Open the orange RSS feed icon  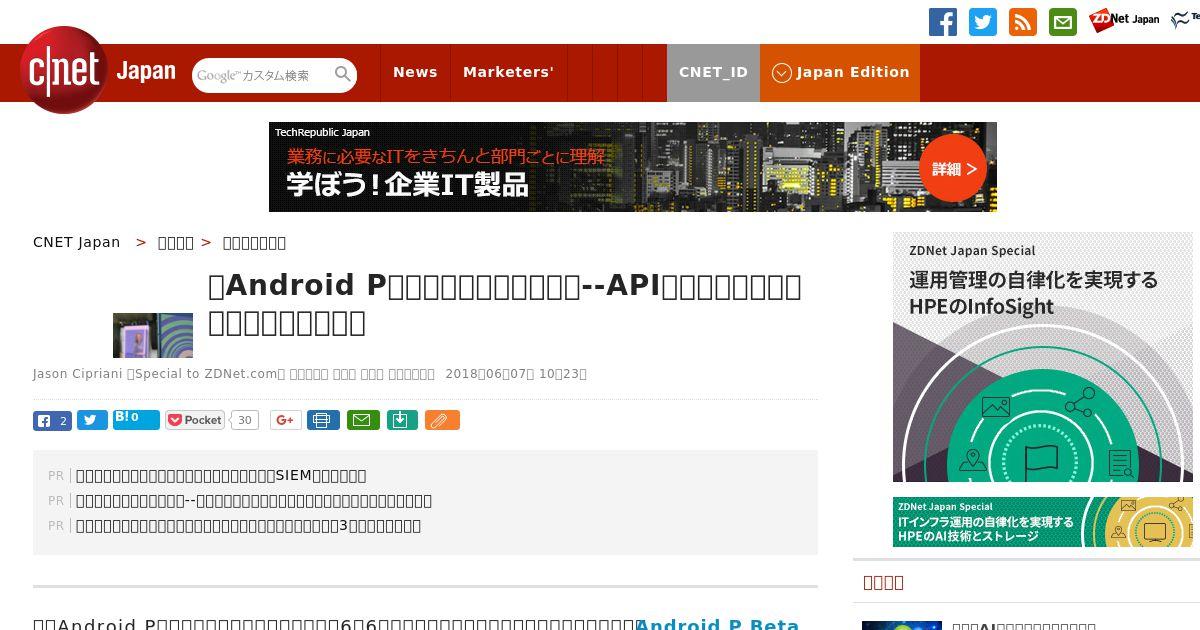pyautogui.click(x=1023, y=22)
